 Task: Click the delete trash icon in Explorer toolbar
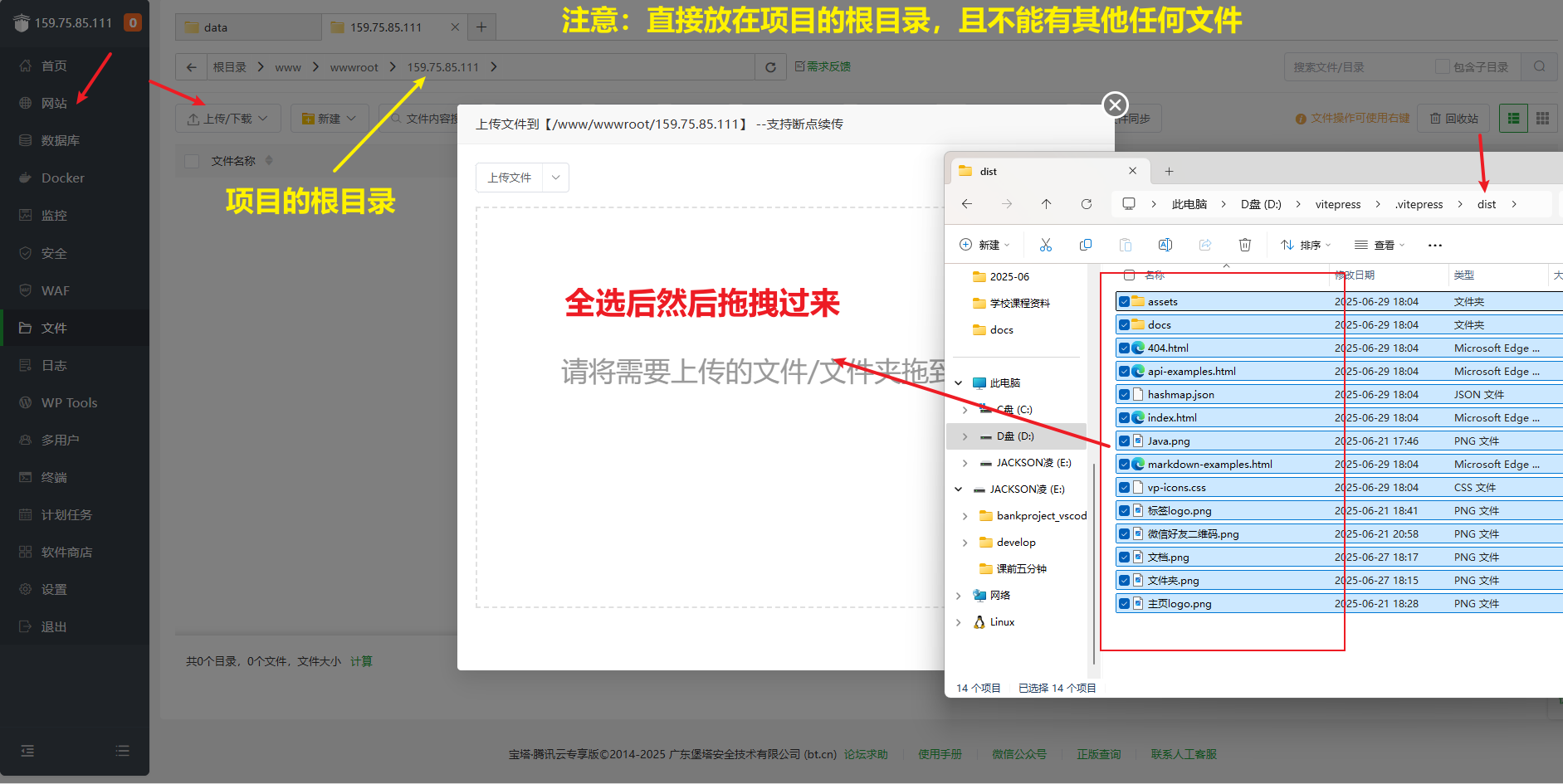click(1244, 245)
